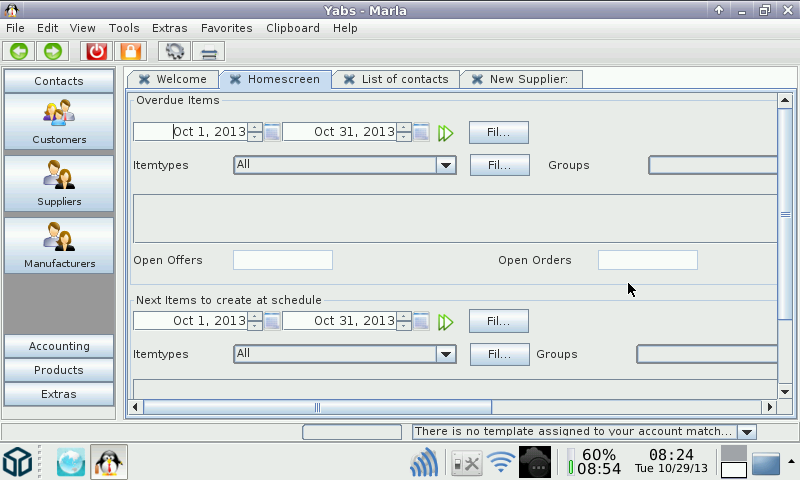Open the Extras sidebar section
Viewport: 800px width, 480px height.
(59, 394)
